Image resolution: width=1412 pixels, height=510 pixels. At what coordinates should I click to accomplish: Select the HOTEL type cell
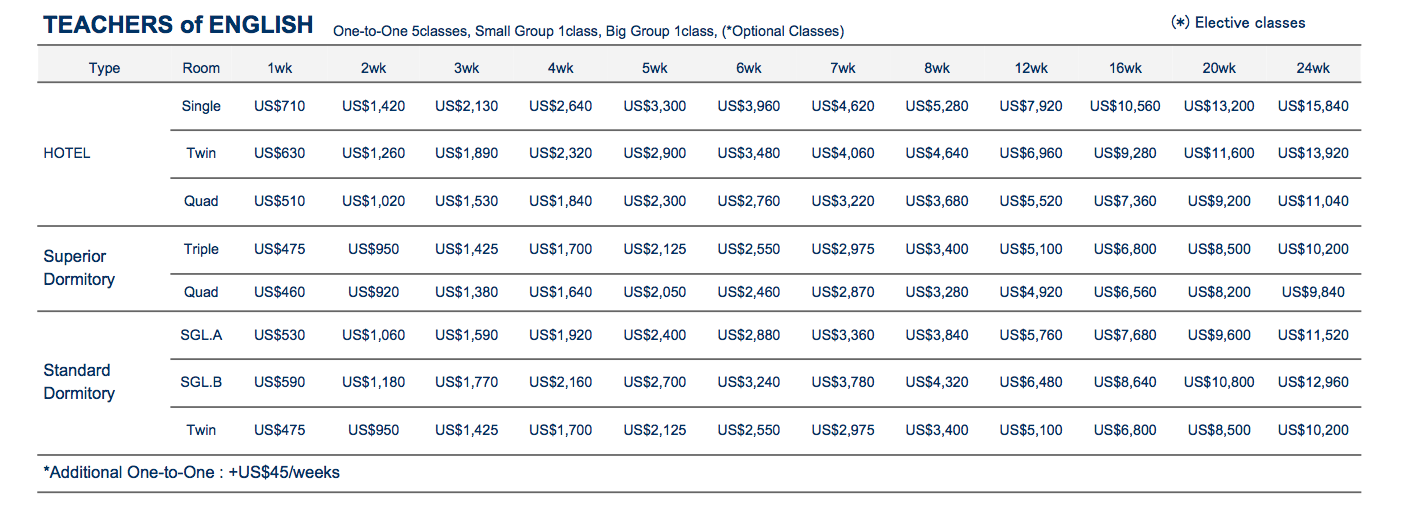(67, 153)
